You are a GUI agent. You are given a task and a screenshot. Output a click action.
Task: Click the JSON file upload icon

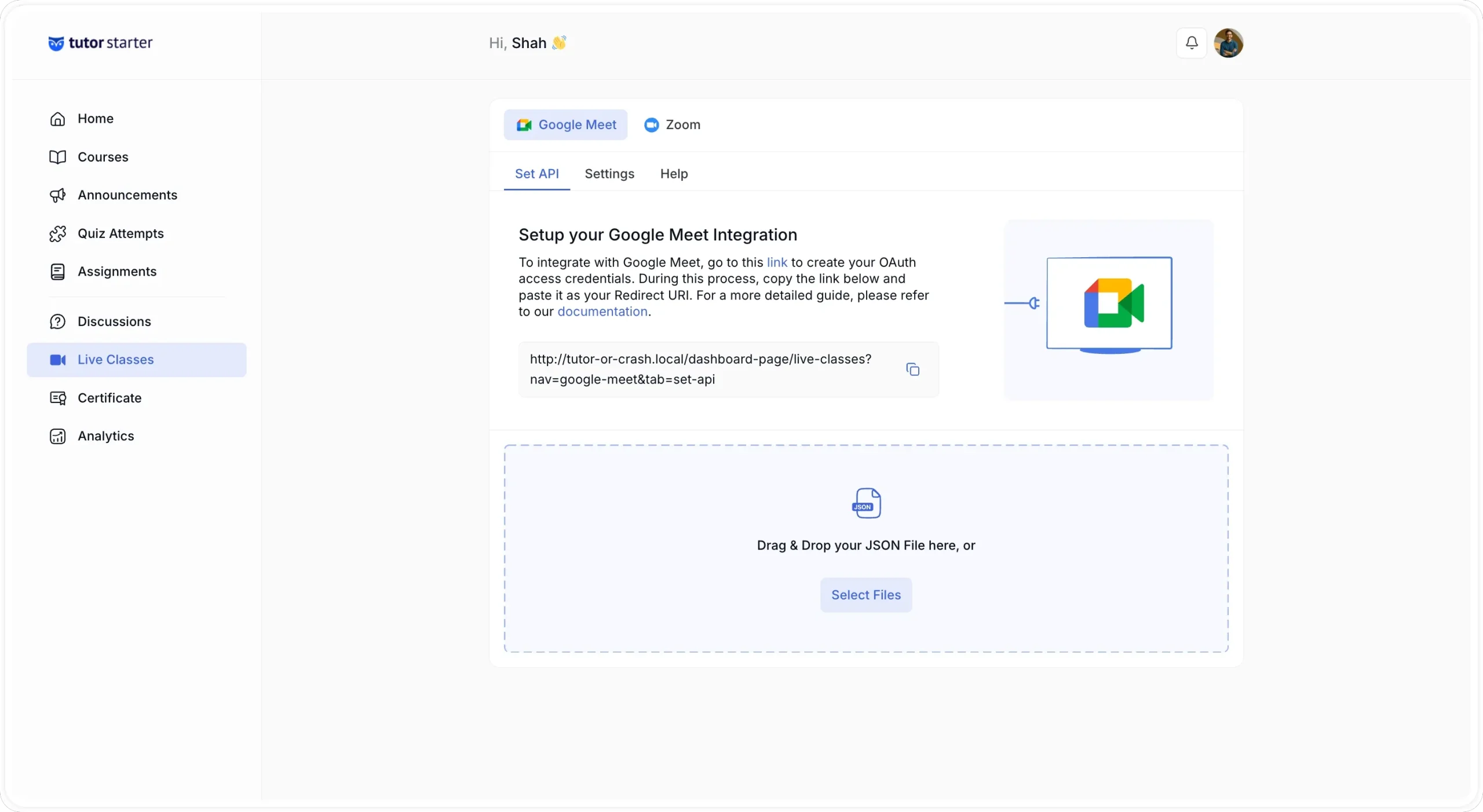point(866,503)
